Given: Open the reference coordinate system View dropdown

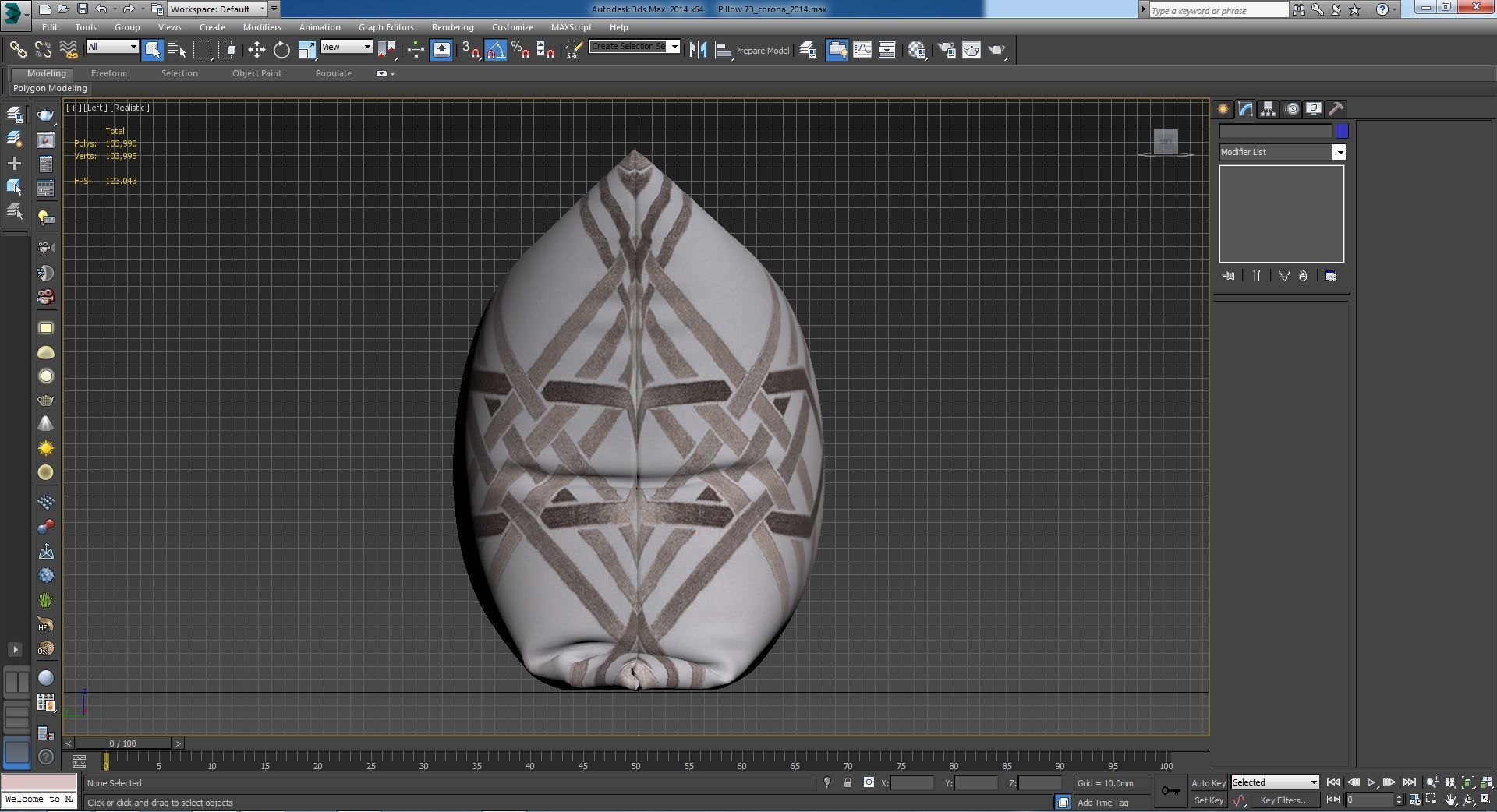Looking at the screenshot, I should tap(346, 47).
